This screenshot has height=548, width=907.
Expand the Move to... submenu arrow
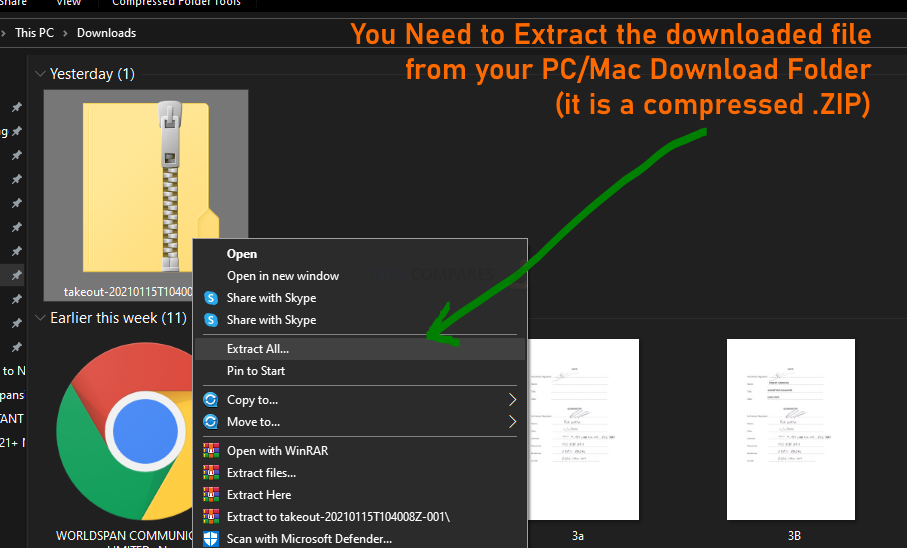coord(512,422)
